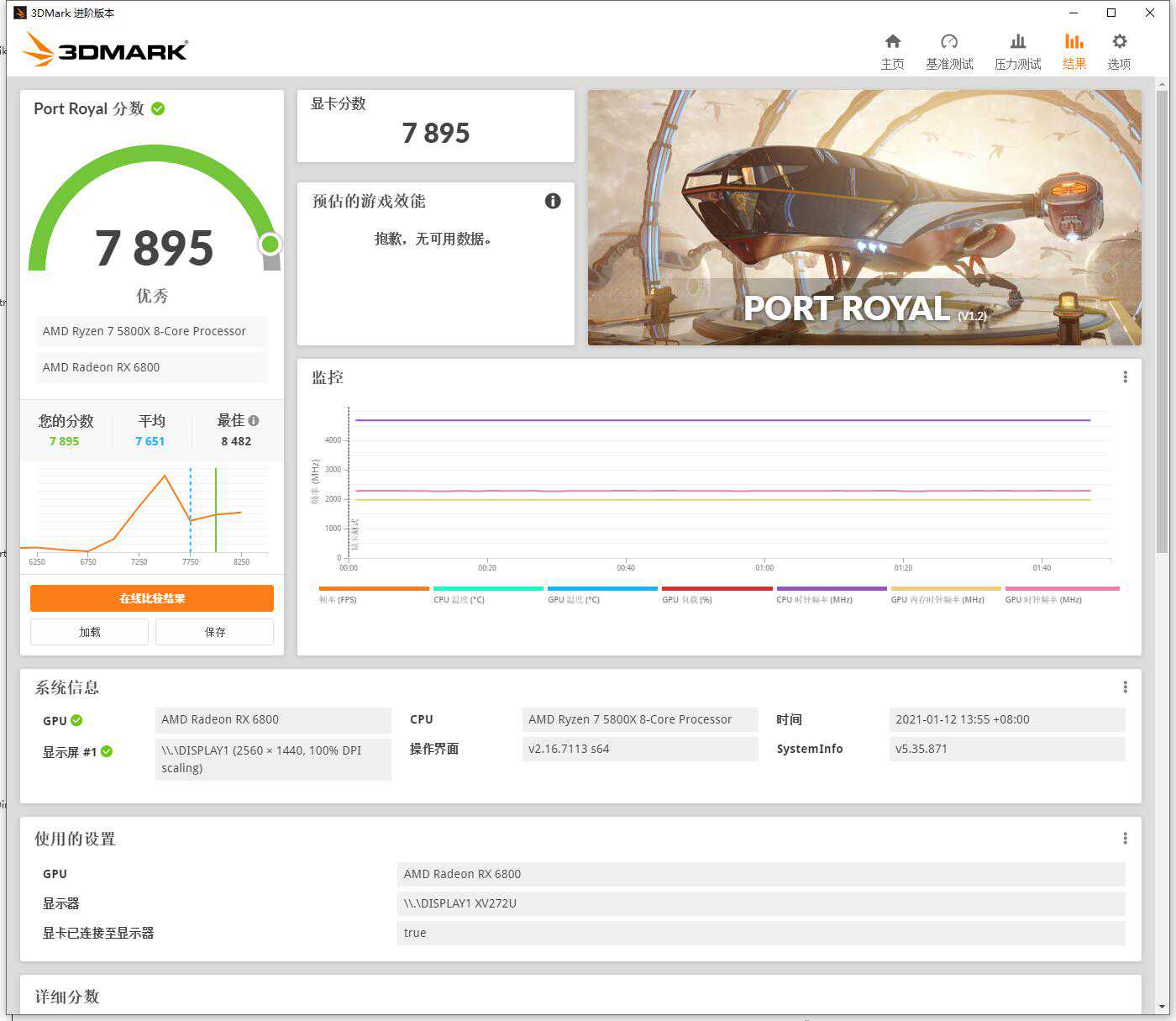Click the Port Royal benchmark banner image
This screenshot has height=1021, width=1176.
pyautogui.click(x=864, y=217)
